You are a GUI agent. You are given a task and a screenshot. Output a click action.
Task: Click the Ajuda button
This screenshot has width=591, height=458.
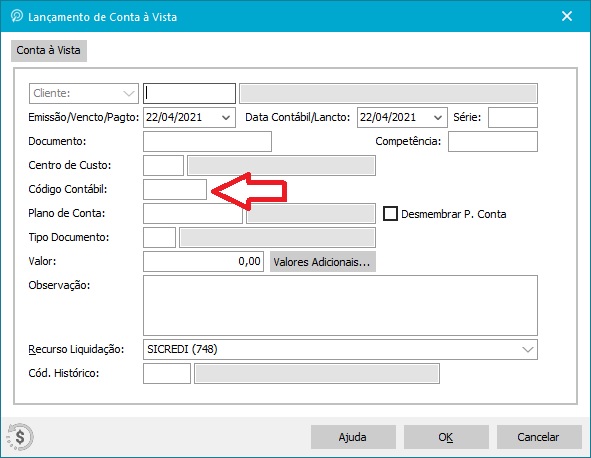click(x=353, y=437)
